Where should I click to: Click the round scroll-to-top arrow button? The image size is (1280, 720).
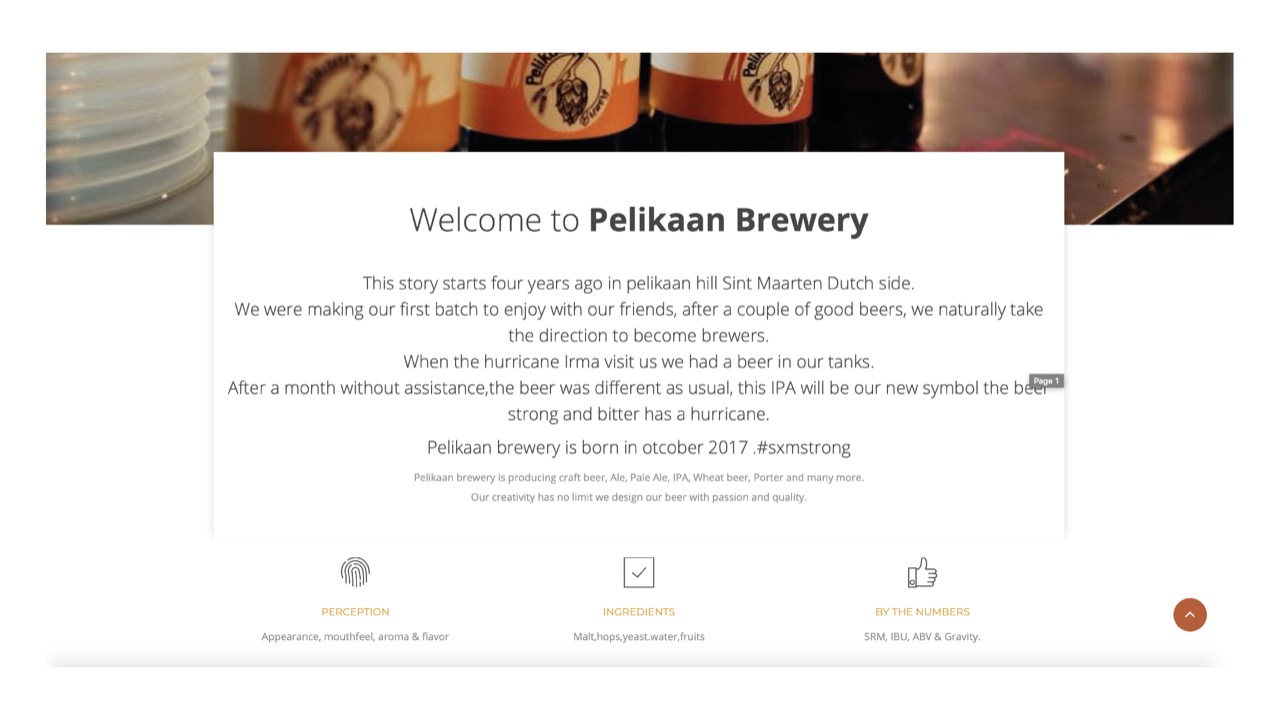point(1190,615)
